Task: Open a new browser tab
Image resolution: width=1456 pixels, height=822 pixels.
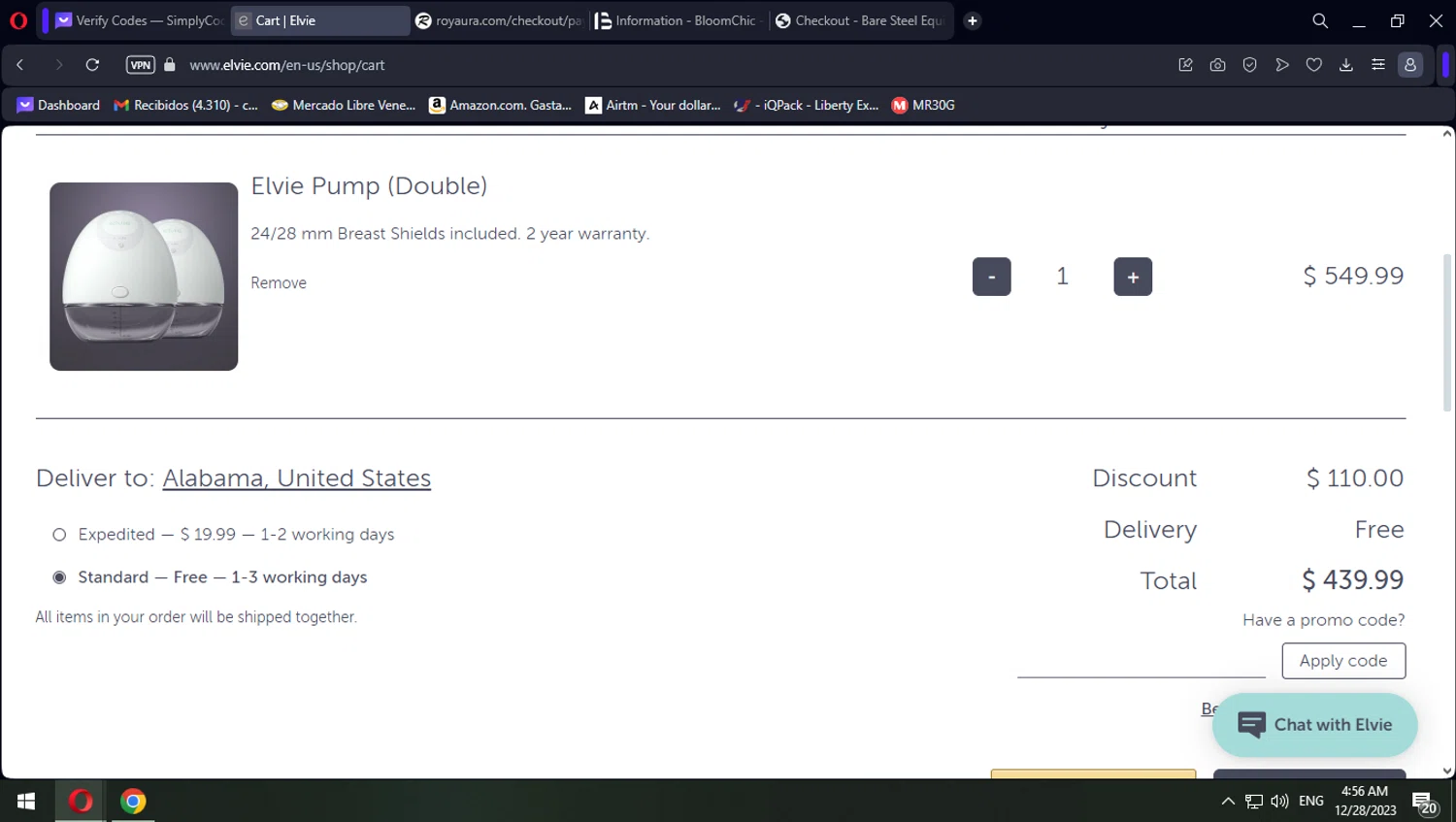Action: click(x=973, y=20)
